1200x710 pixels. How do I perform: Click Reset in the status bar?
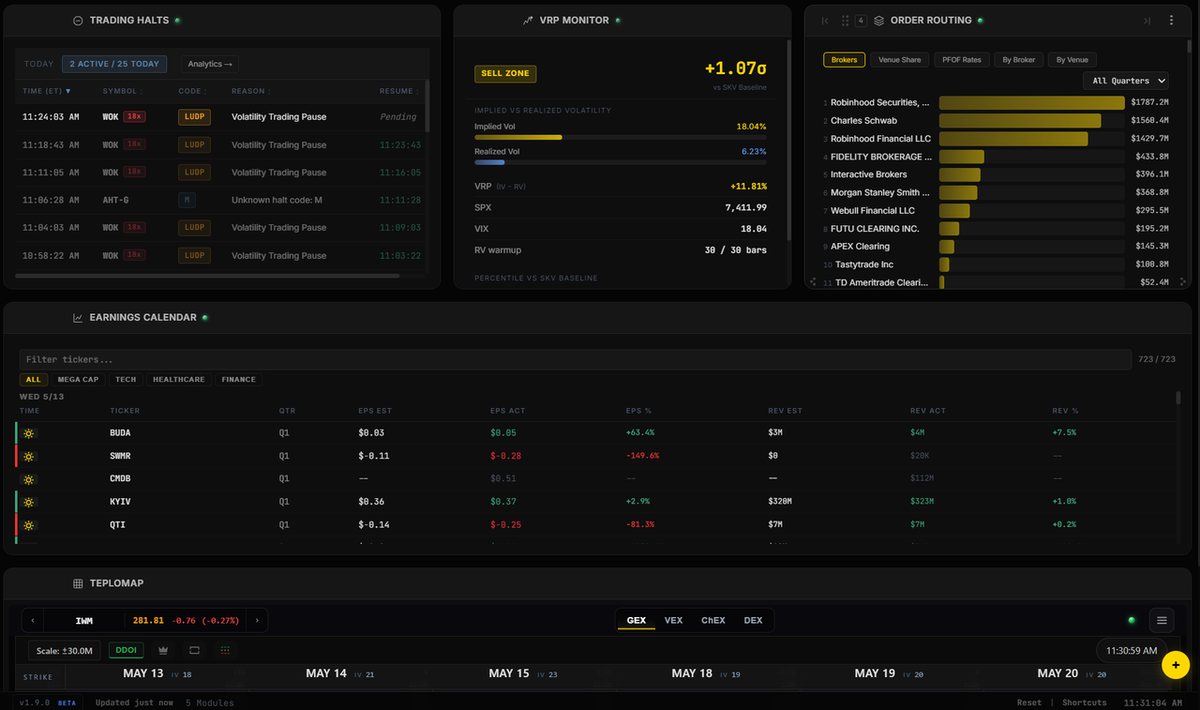click(x=1029, y=703)
